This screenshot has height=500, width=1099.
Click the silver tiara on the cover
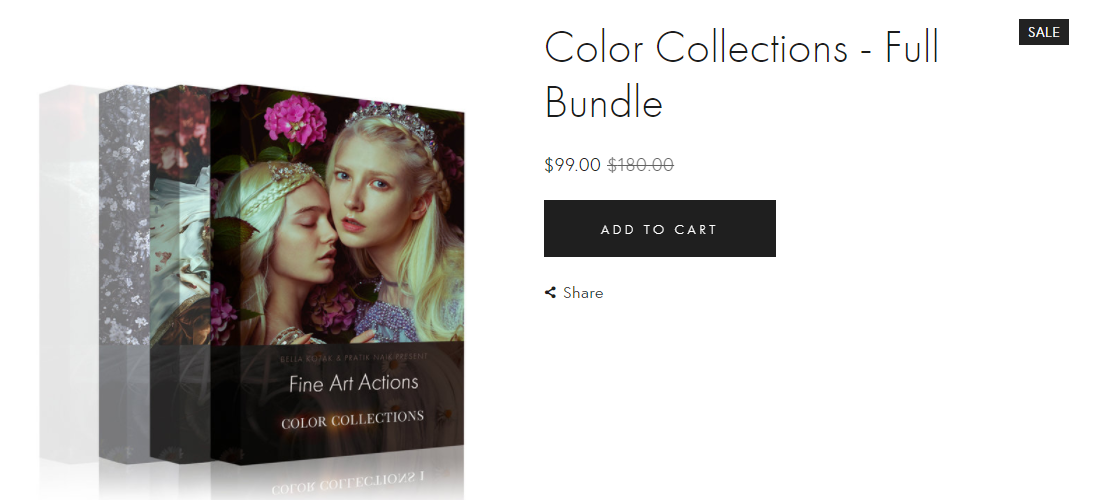[390, 123]
